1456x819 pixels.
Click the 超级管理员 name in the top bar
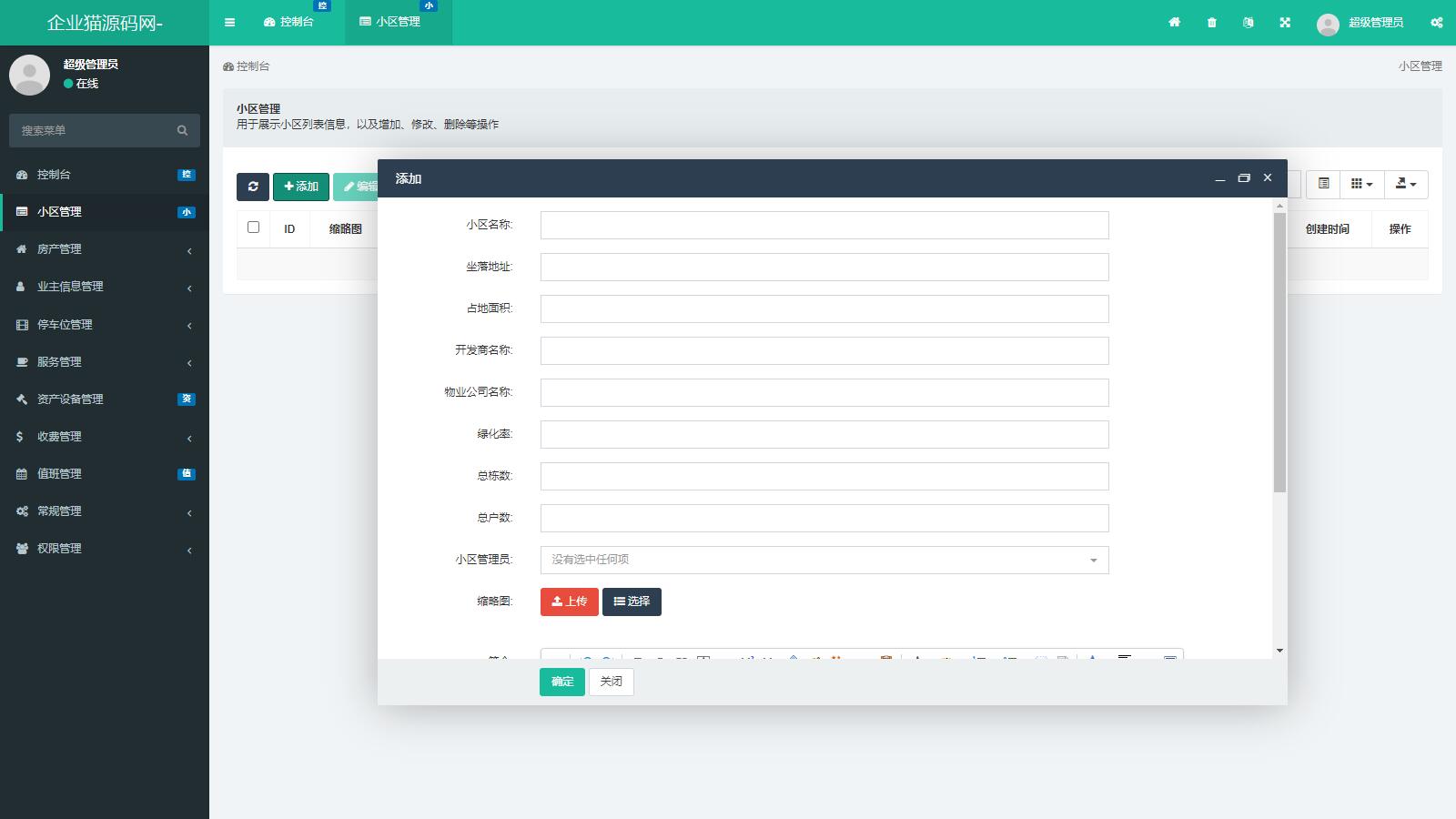click(1376, 23)
